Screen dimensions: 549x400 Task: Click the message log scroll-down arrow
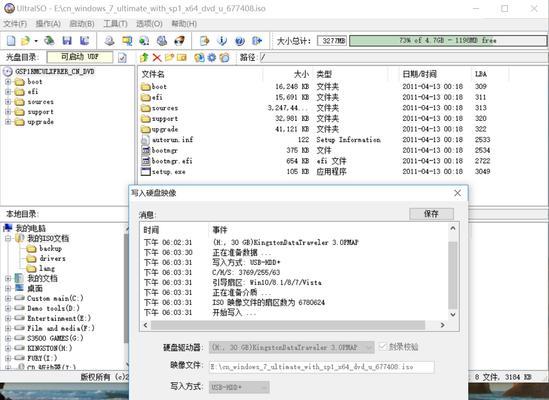pyautogui.click(x=453, y=314)
